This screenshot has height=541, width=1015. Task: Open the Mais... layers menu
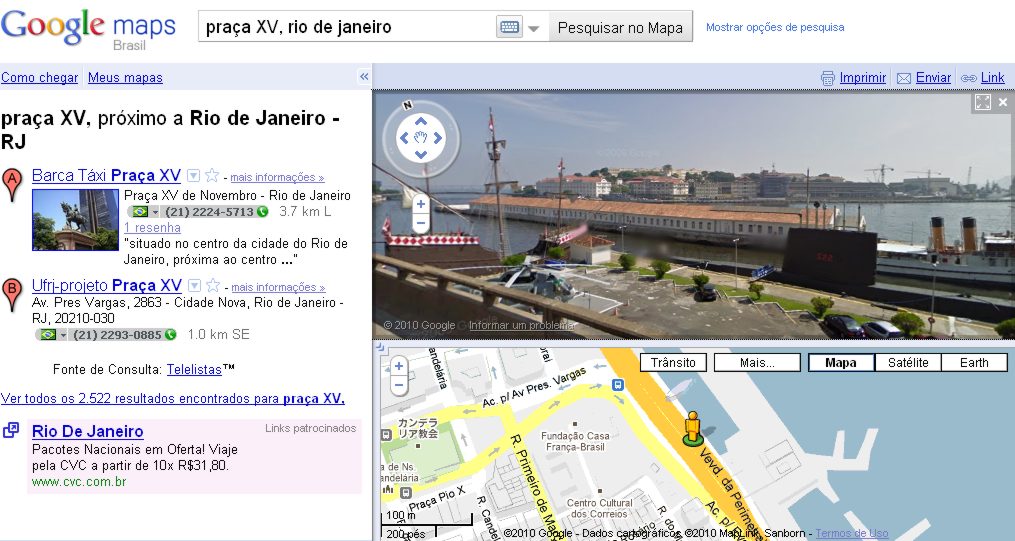click(757, 362)
